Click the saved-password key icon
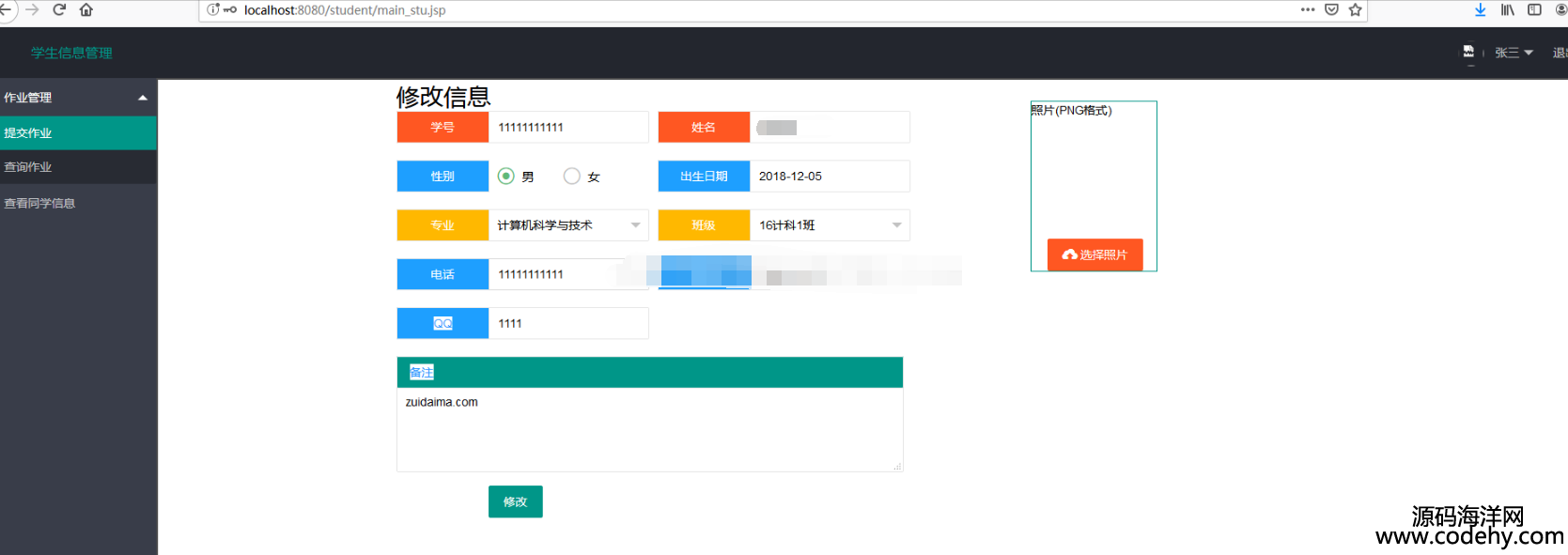This screenshot has height=555, width=1568. tap(230, 9)
